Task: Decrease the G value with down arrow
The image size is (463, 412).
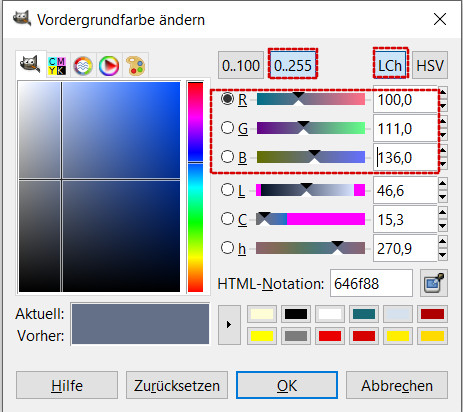Action: (443, 135)
